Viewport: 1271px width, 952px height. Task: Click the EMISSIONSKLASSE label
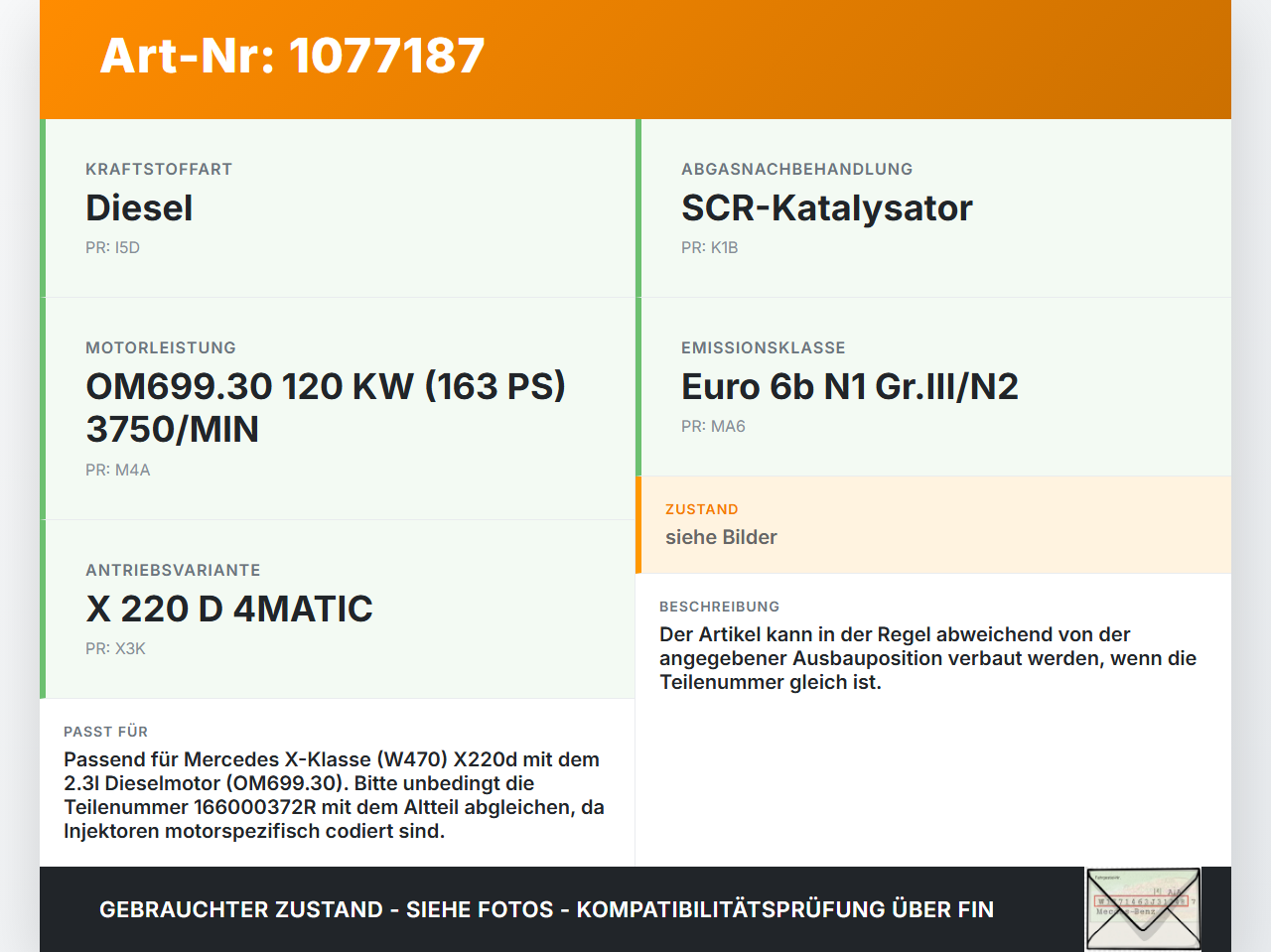point(763,348)
